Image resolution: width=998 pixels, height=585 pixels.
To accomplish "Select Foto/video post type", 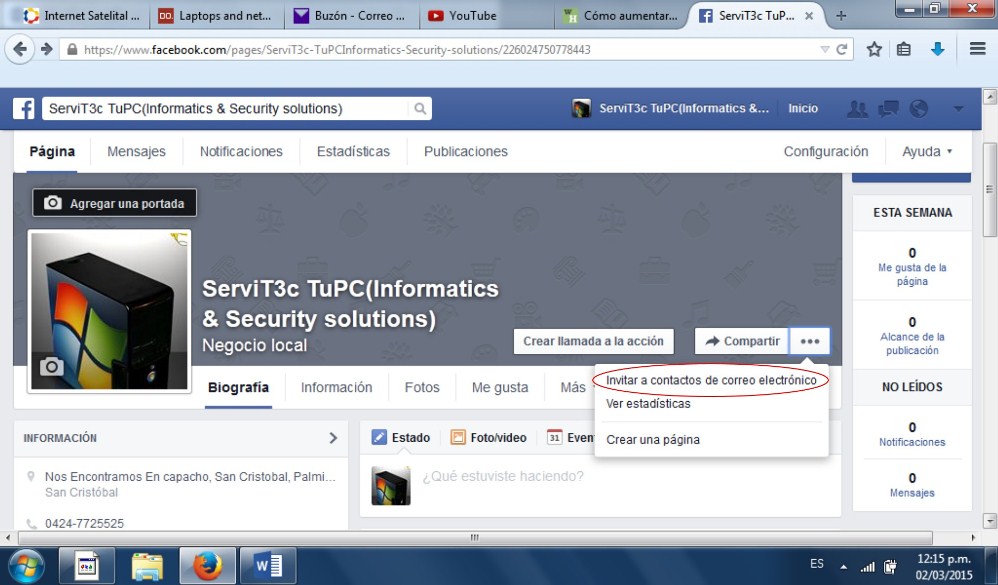I will click(x=489, y=438).
